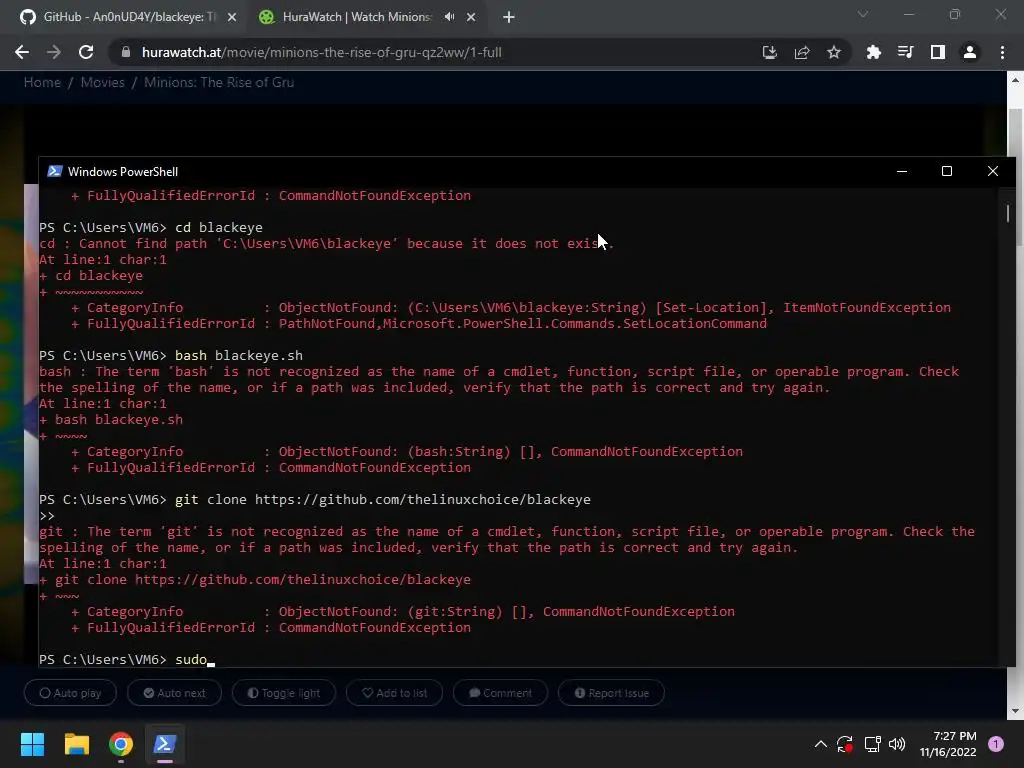Screen dimensions: 1024x768
Task: Click the 'cd blackeye' prompt command text
Action: [219, 228]
